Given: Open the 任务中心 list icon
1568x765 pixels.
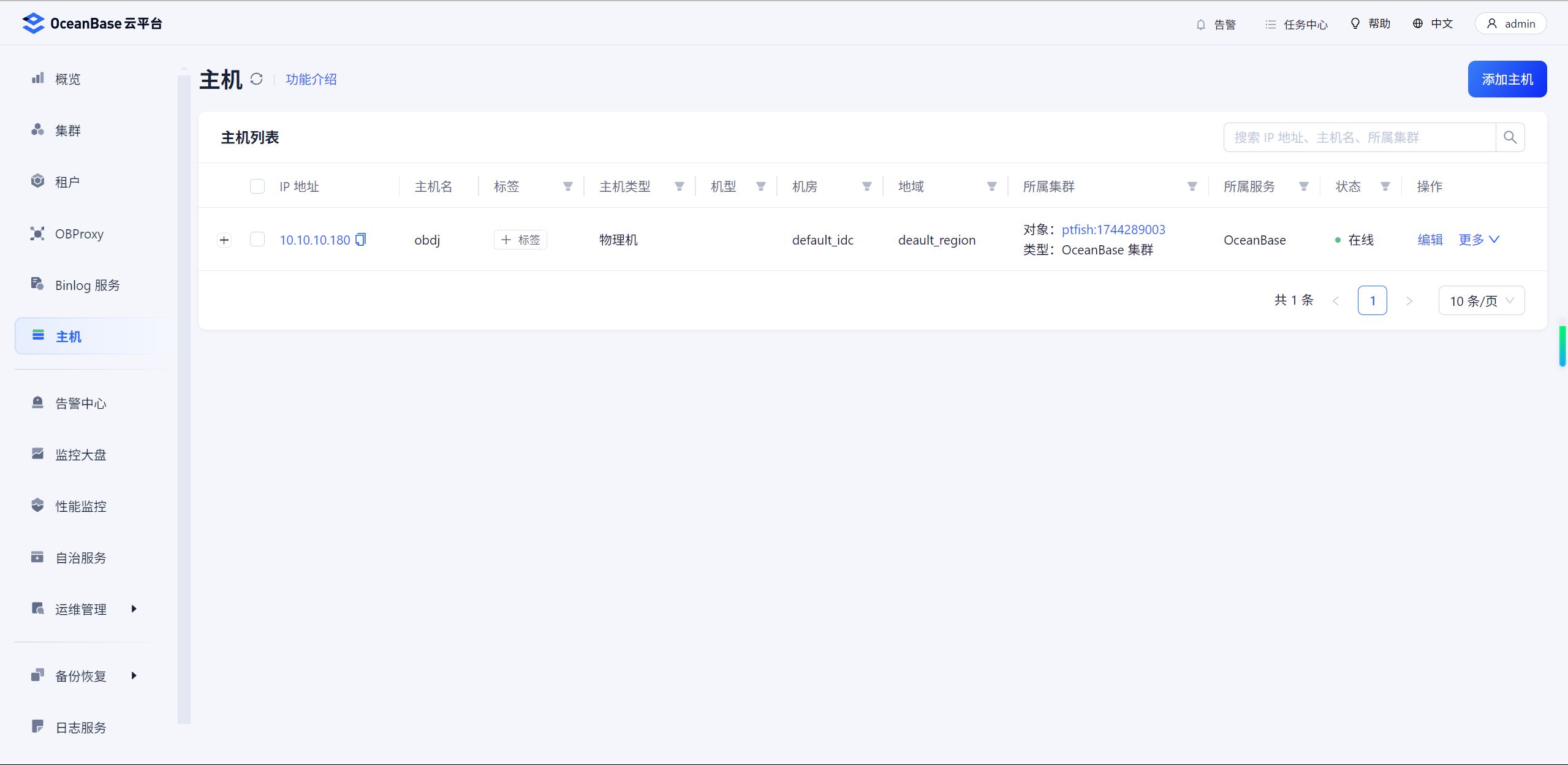Looking at the screenshot, I should click(x=1271, y=25).
